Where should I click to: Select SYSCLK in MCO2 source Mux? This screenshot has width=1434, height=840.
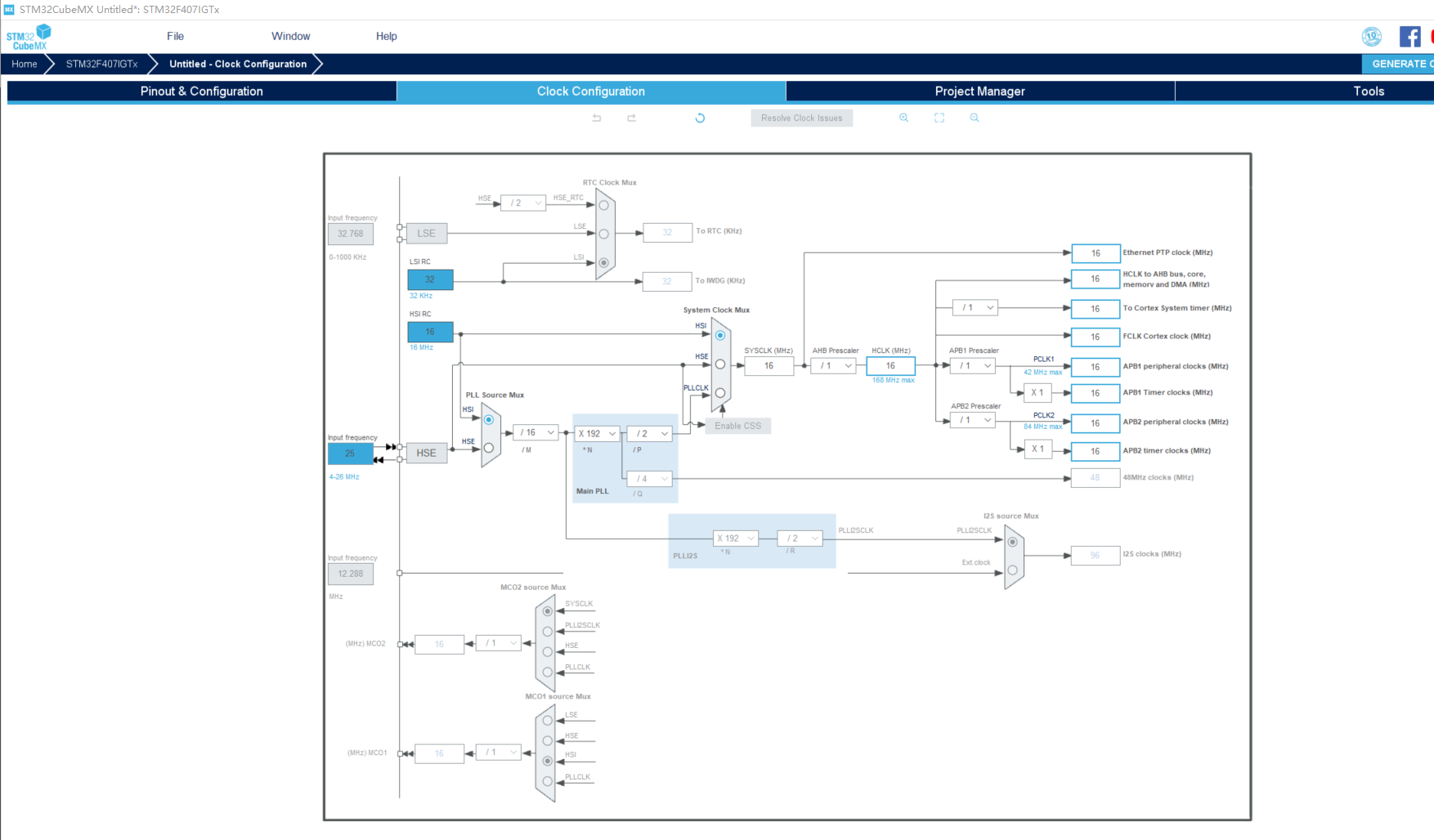click(x=548, y=611)
